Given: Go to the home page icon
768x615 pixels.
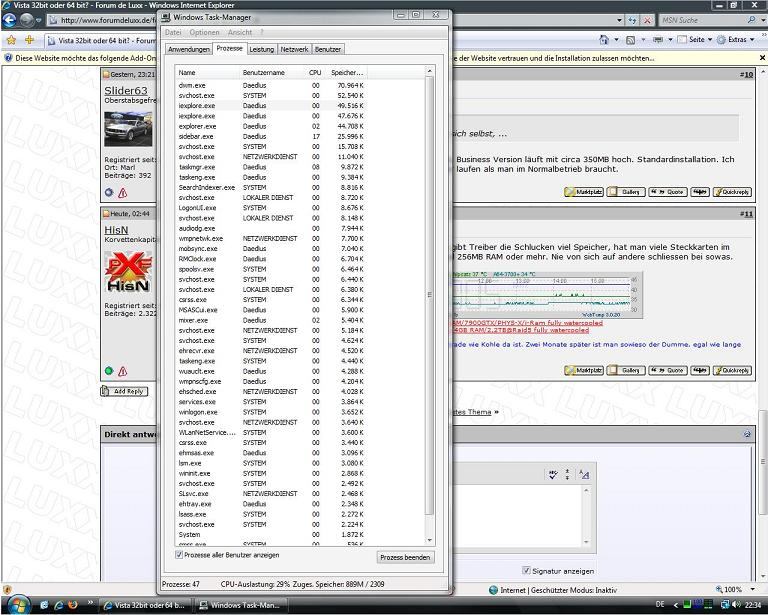Looking at the screenshot, I should tap(604, 40).
